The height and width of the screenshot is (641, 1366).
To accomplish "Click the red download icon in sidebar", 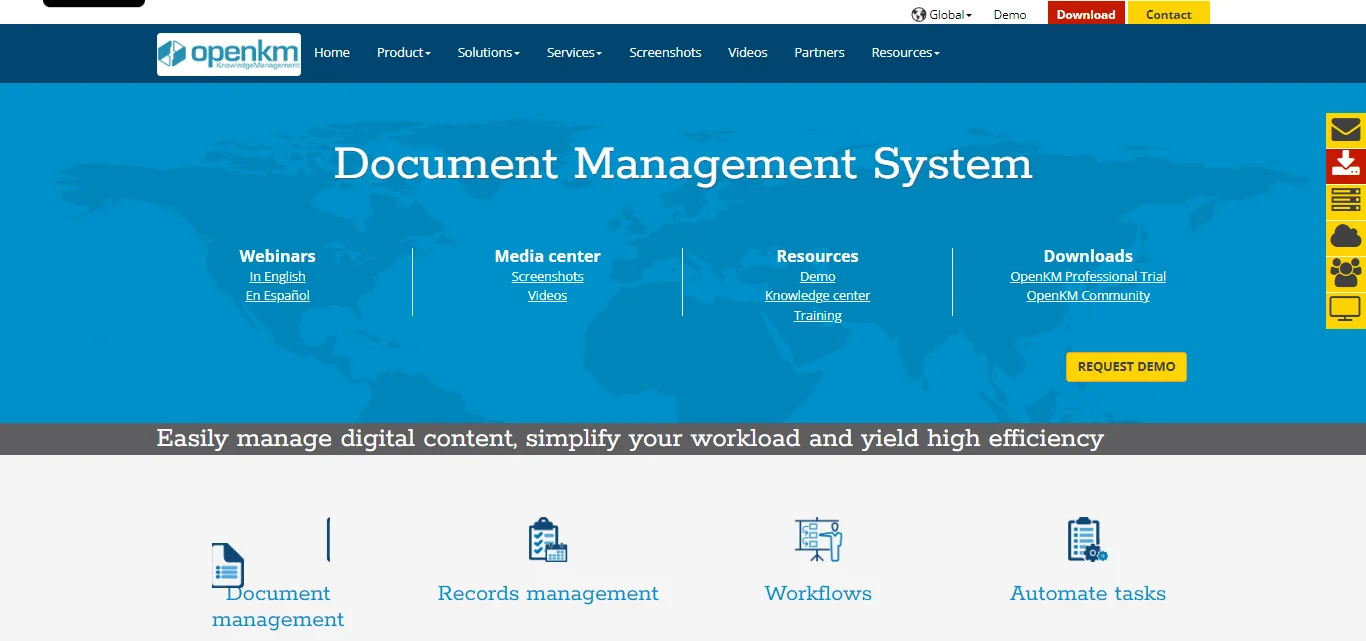I will (1346, 166).
